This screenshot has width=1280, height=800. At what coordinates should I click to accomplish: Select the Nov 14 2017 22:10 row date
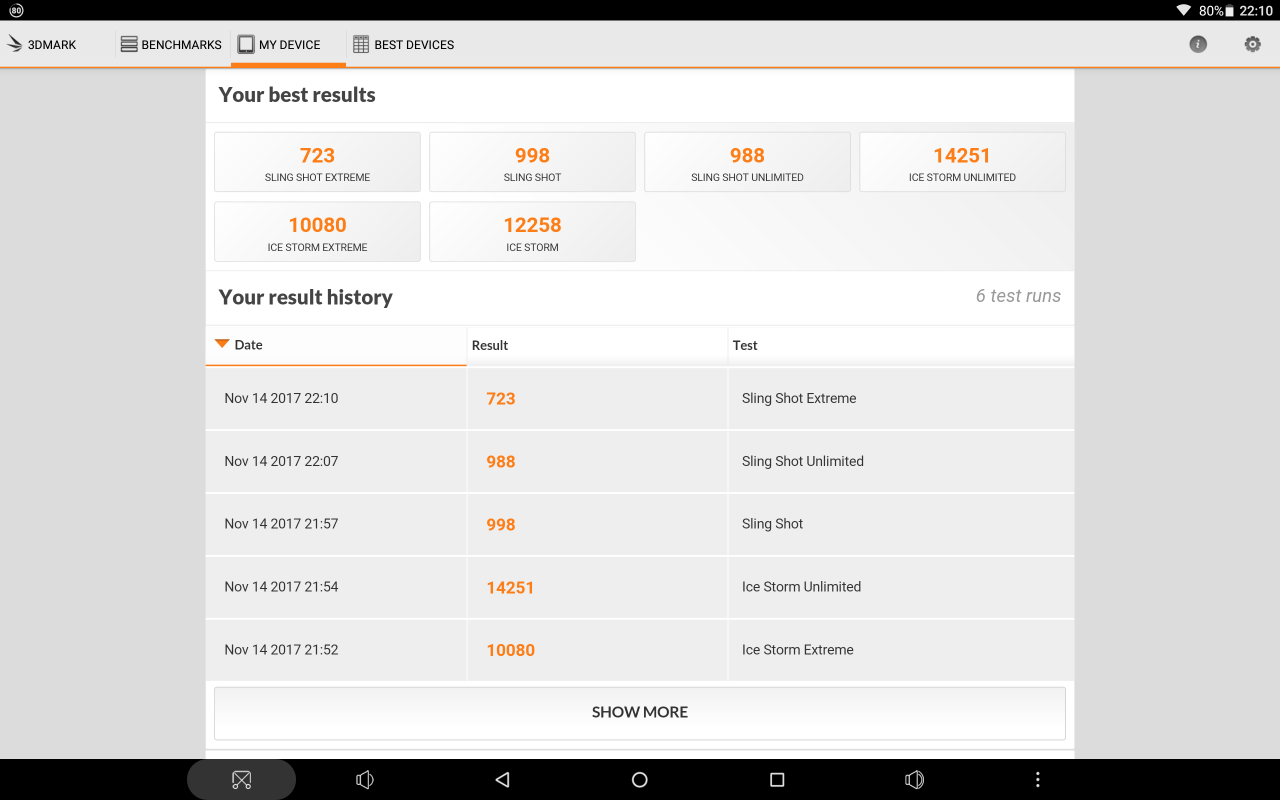(281, 398)
